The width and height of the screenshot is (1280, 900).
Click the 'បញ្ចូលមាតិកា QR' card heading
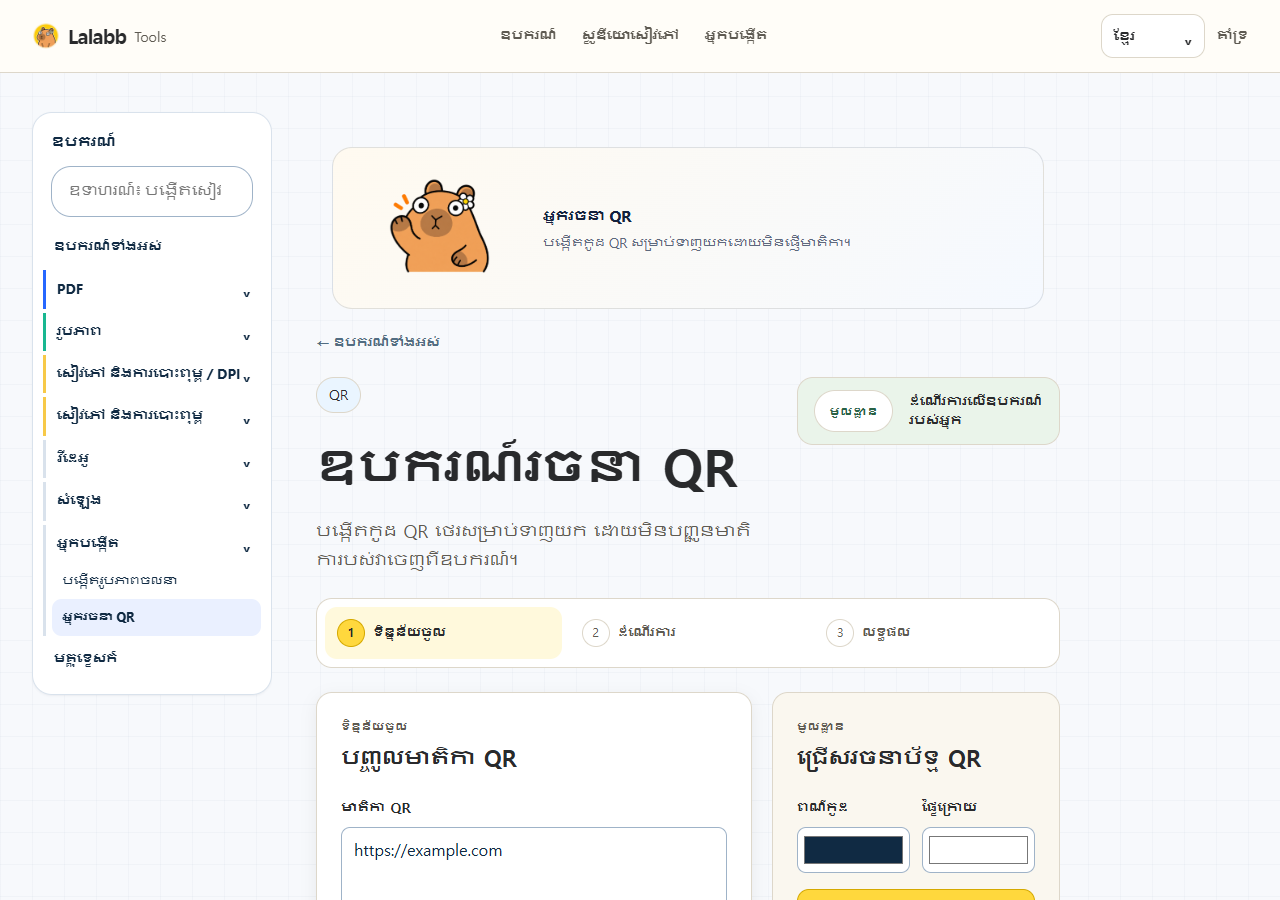click(429, 758)
